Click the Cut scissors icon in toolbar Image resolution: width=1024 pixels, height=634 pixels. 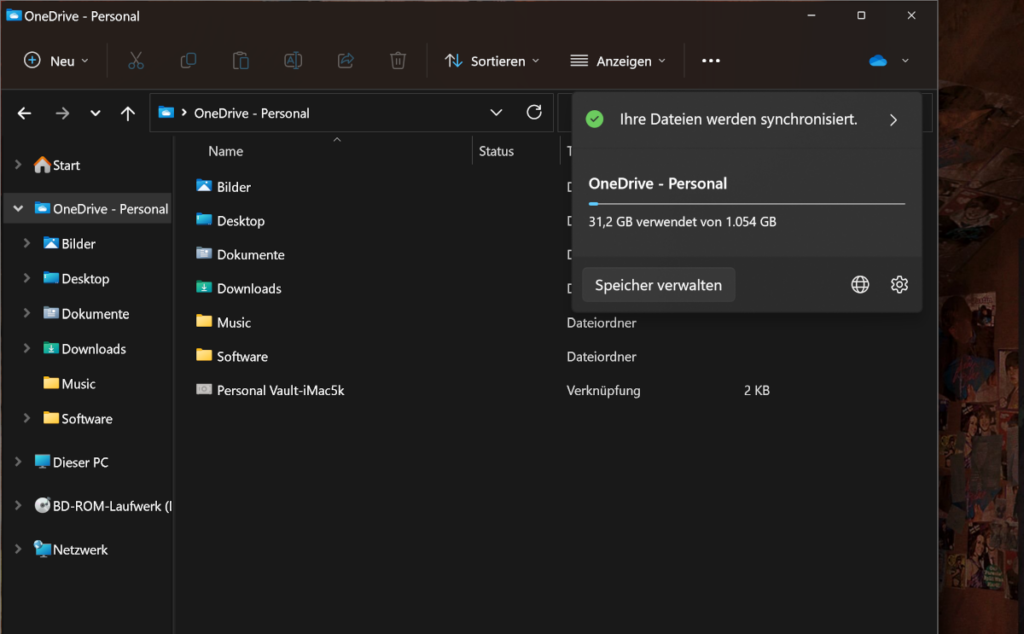point(136,61)
